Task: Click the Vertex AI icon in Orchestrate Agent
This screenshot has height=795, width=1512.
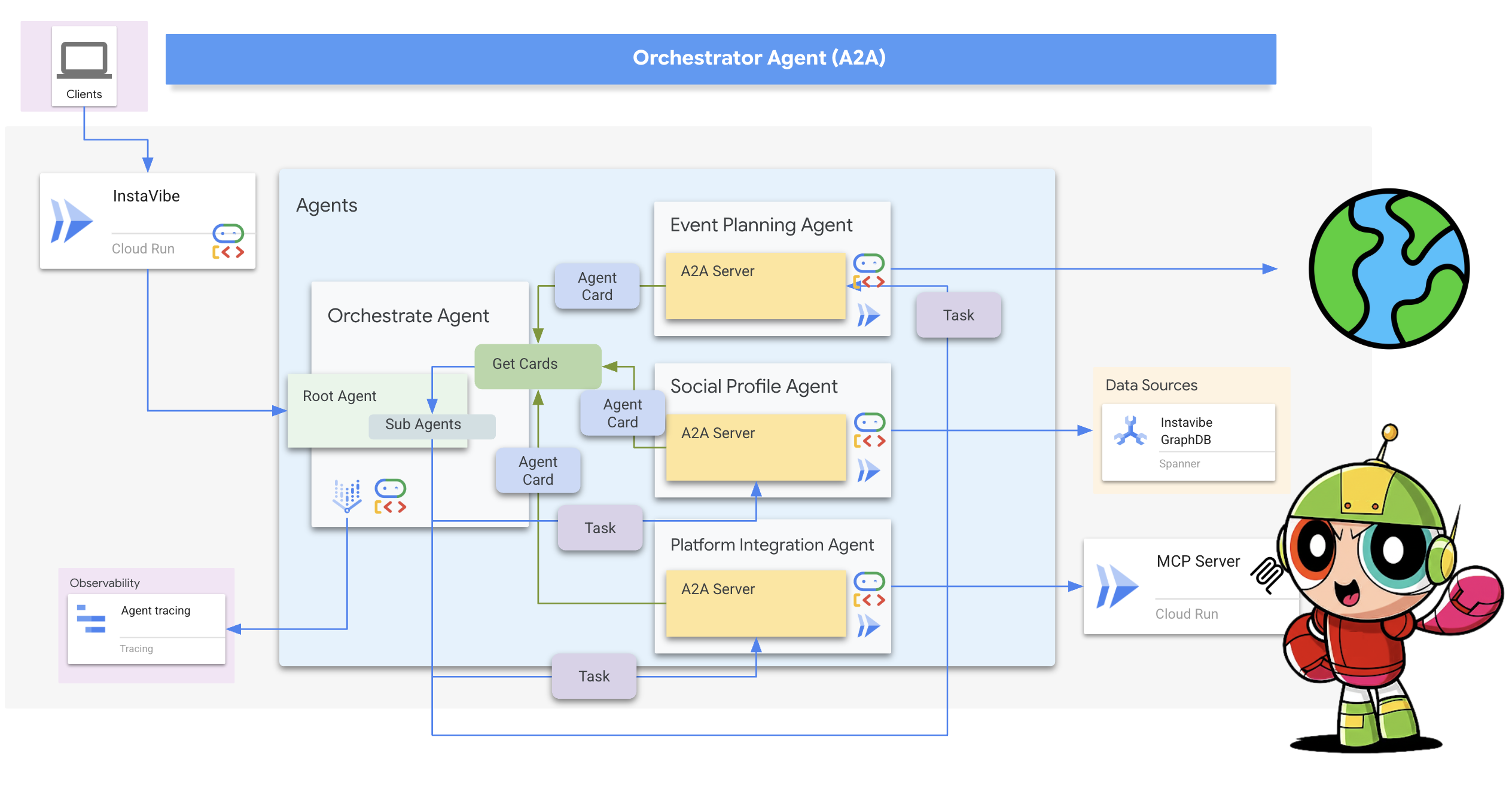Action: (x=347, y=496)
